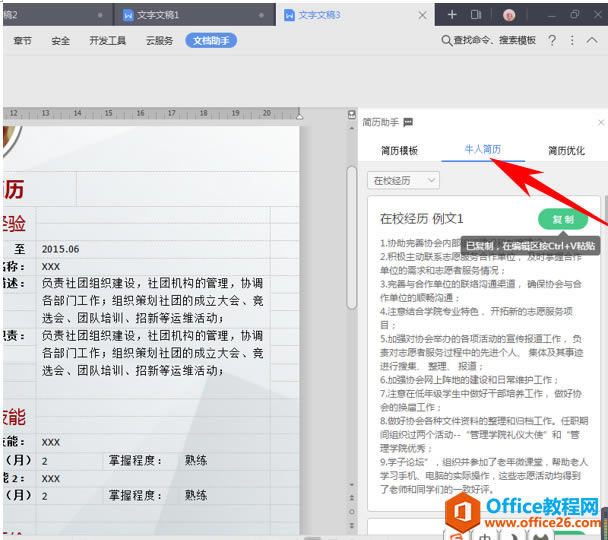The width and height of the screenshot is (608, 540).
Task: Go to previous page with the double-up arrow
Action: (x=352, y=497)
